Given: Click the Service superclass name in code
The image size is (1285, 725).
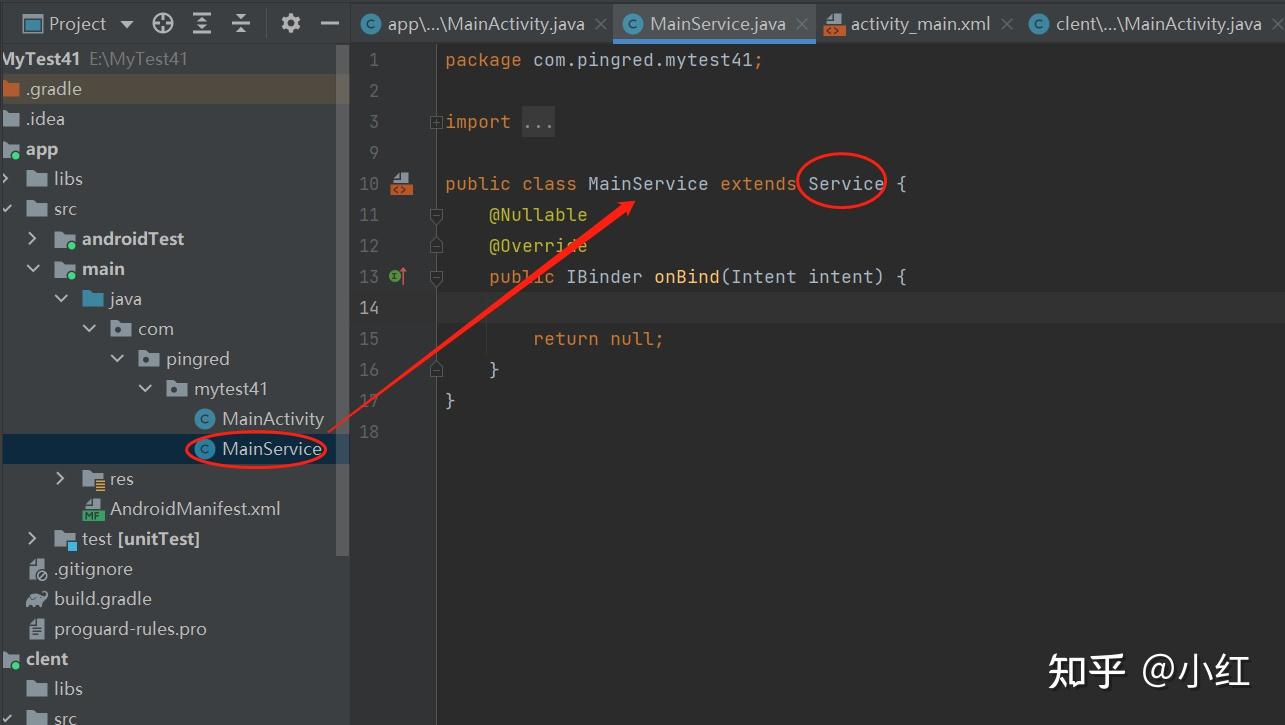Looking at the screenshot, I should [x=846, y=184].
